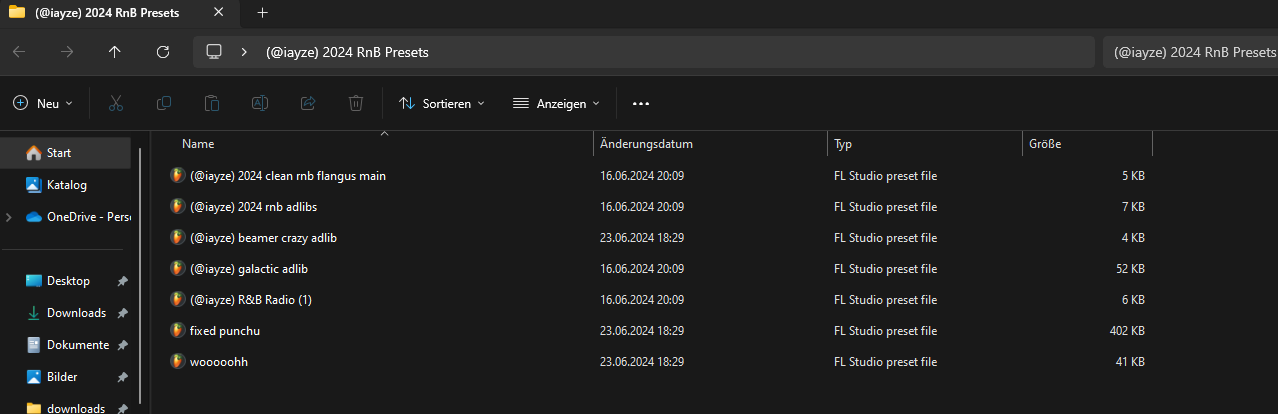This screenshot has height=414, width=1278.
Task: Click the Cut scissors icon
Action: (115, 103)
